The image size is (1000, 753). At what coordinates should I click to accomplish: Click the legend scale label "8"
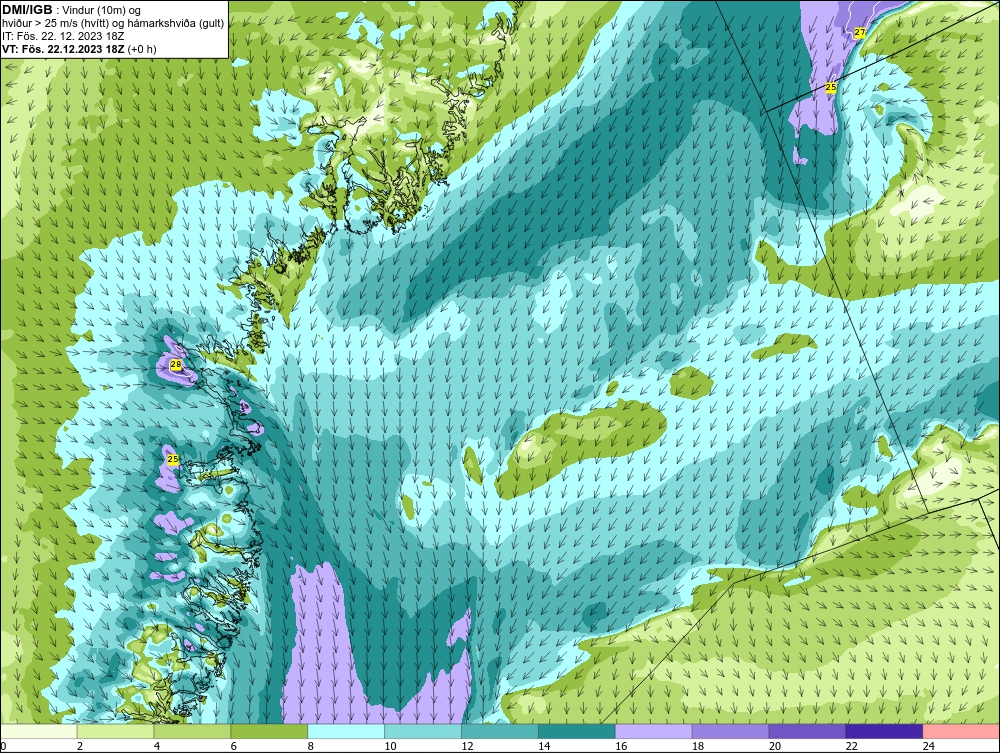311,746
